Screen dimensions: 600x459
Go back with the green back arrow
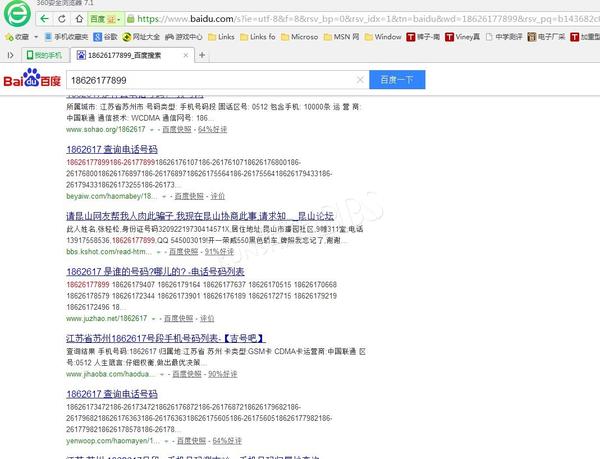point(44,18)
